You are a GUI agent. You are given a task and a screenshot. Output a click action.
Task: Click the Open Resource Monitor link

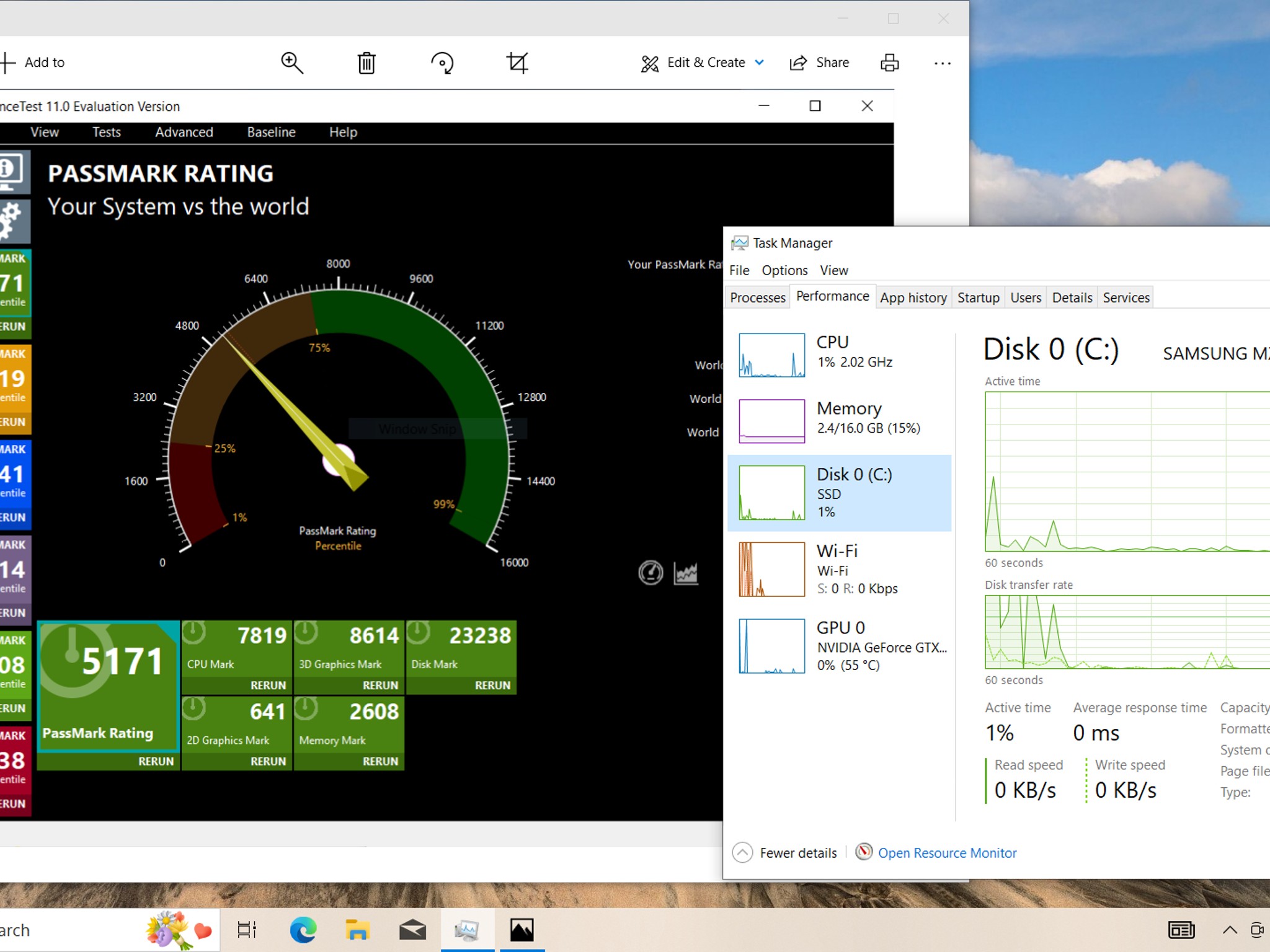pos(947,853)
